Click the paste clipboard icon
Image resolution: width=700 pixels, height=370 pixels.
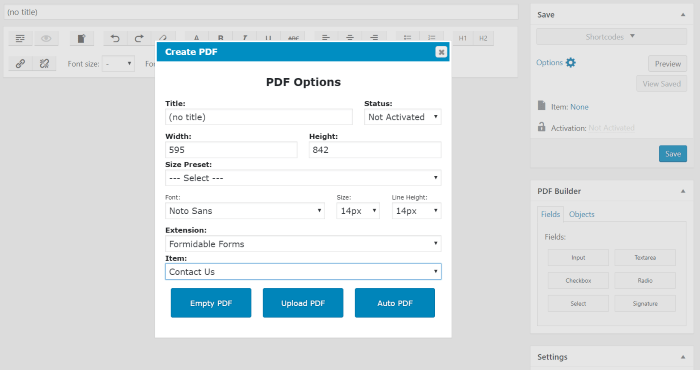pos(82,38)
